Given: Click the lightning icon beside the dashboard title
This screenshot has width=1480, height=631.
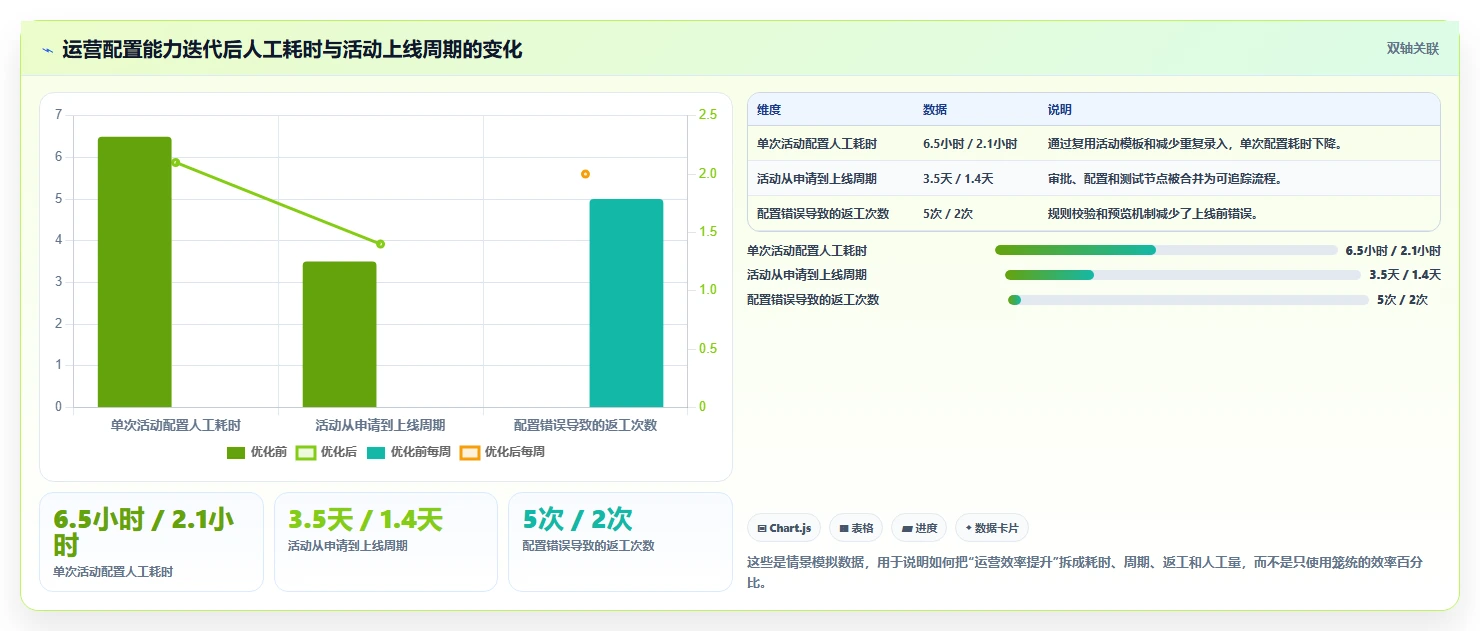Looking at the screenshot, I should tap(47, 50).
